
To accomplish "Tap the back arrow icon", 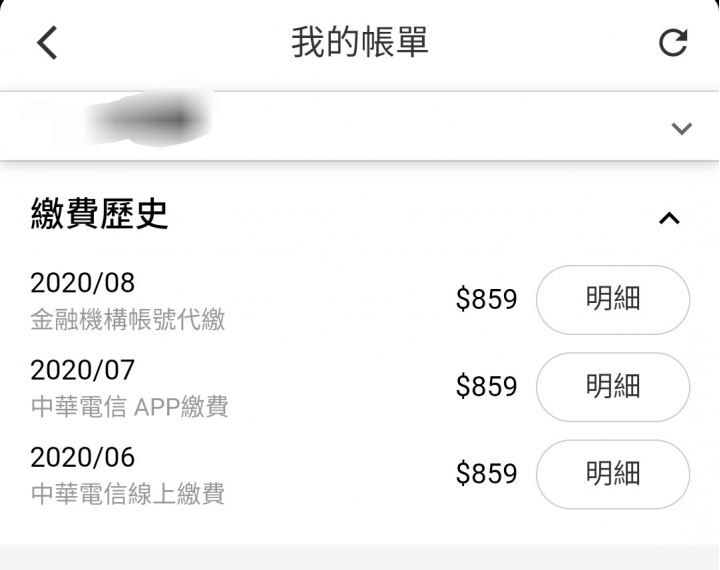I will [47, 43].
